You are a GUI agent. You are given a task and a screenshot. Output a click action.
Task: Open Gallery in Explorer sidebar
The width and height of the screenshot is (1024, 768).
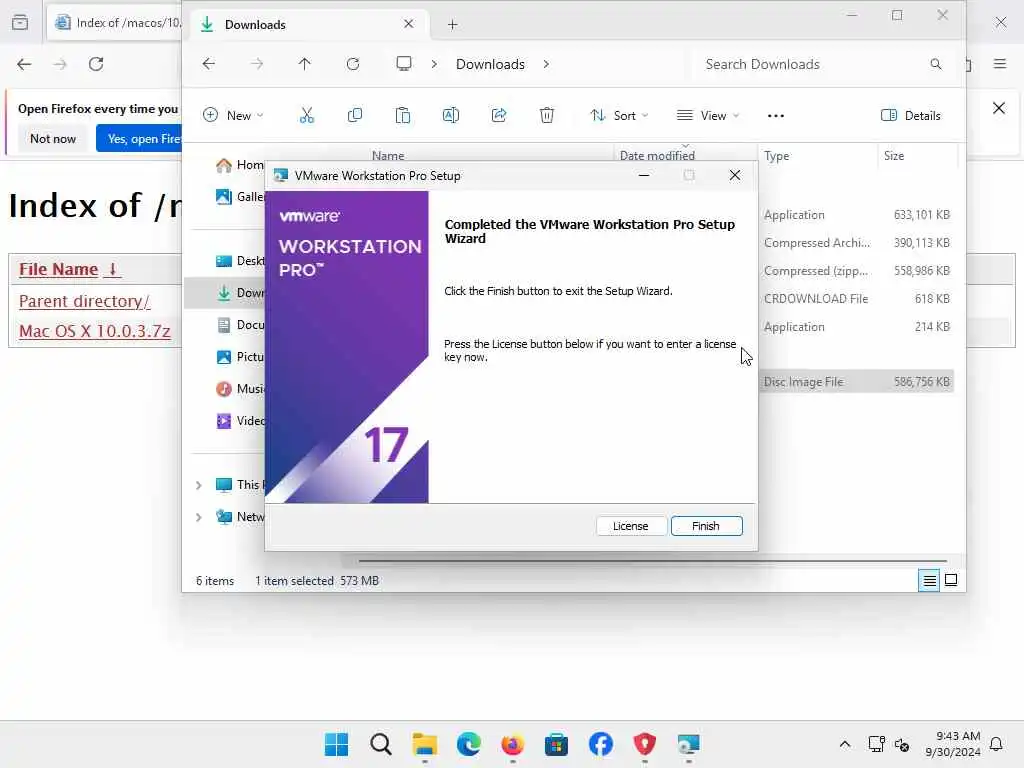(240, 197)
